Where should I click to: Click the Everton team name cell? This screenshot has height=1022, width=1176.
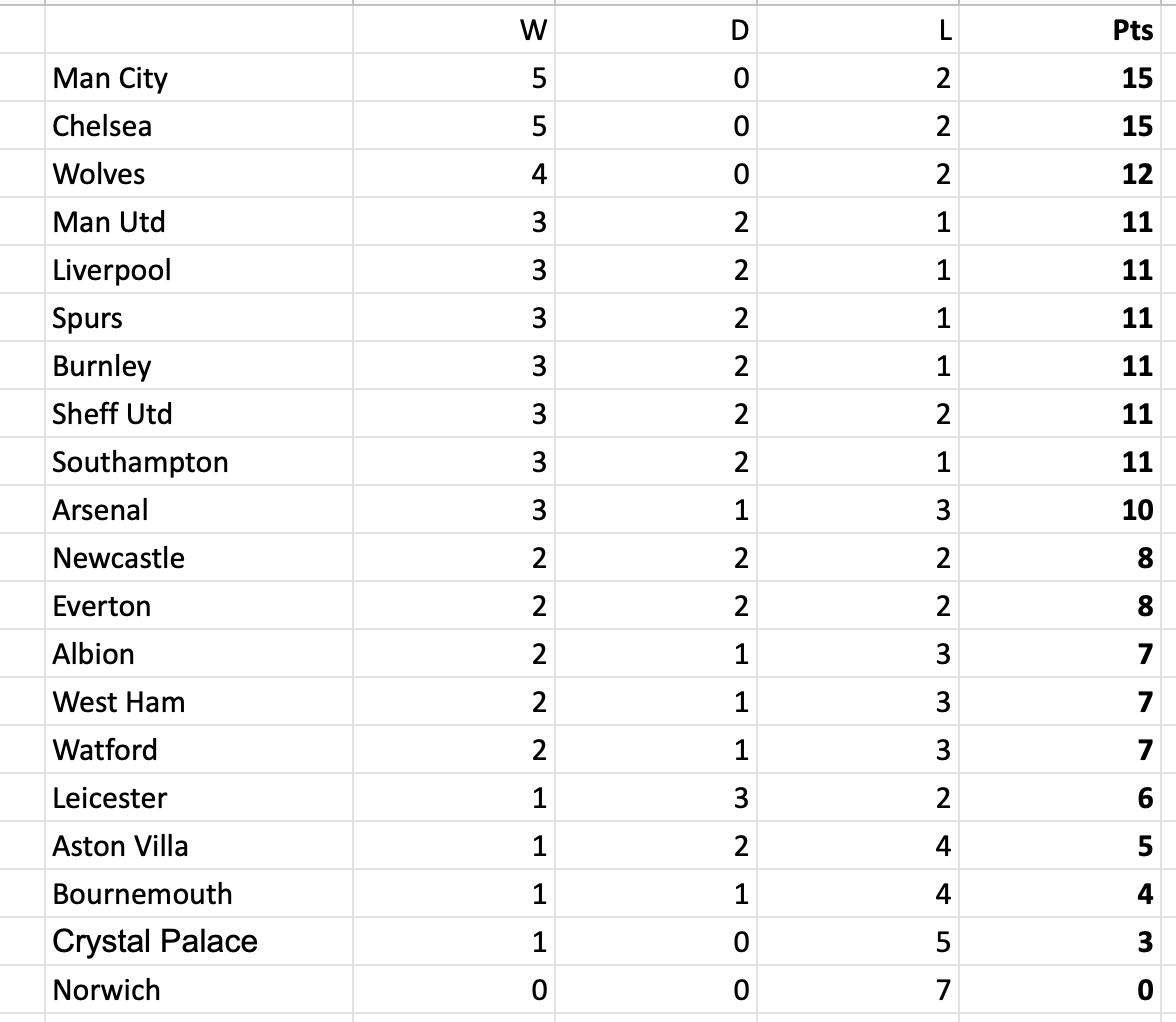(199, 605)
